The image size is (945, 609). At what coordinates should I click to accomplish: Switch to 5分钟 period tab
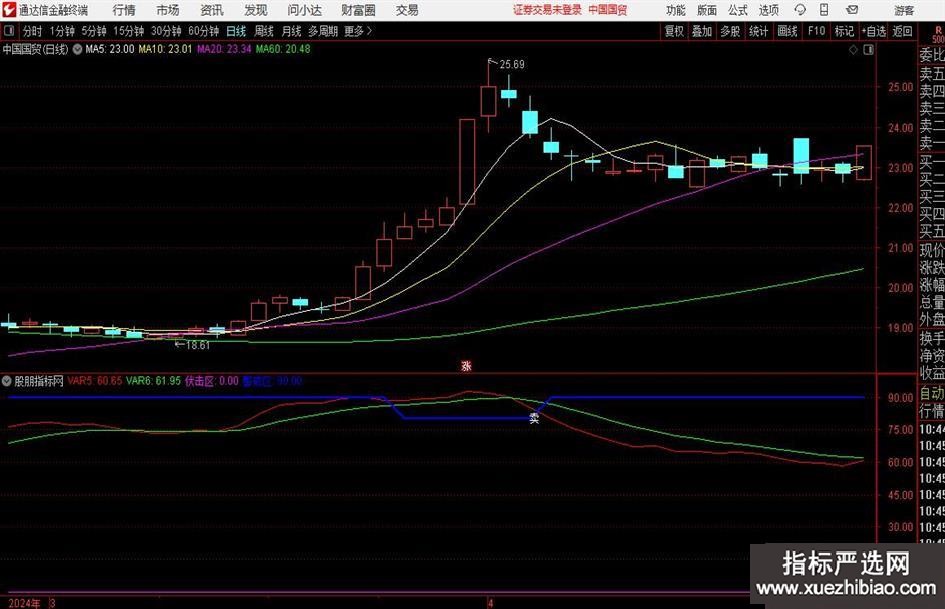(x=93, y=31)
